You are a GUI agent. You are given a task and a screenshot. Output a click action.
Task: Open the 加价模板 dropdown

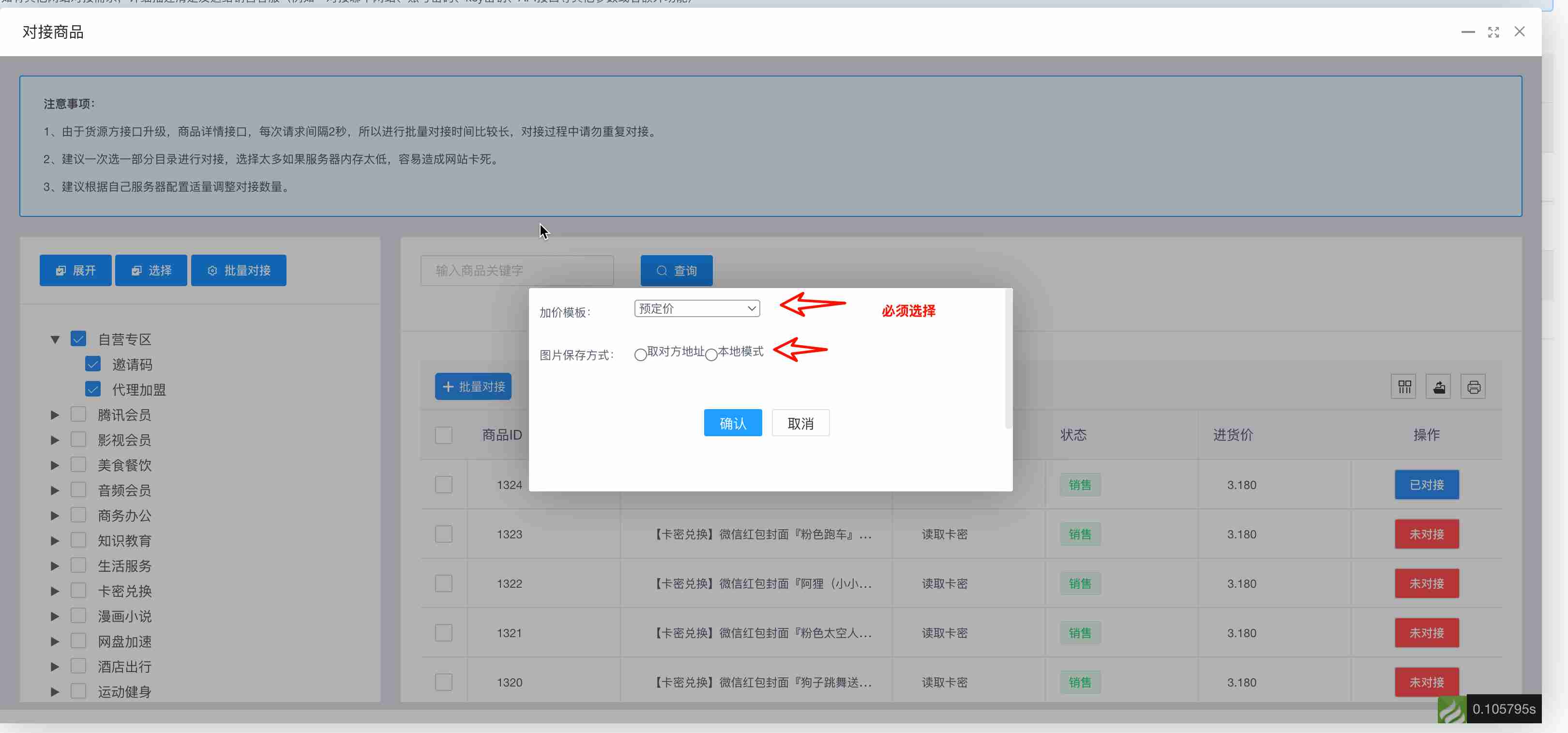tap(696, 309)
